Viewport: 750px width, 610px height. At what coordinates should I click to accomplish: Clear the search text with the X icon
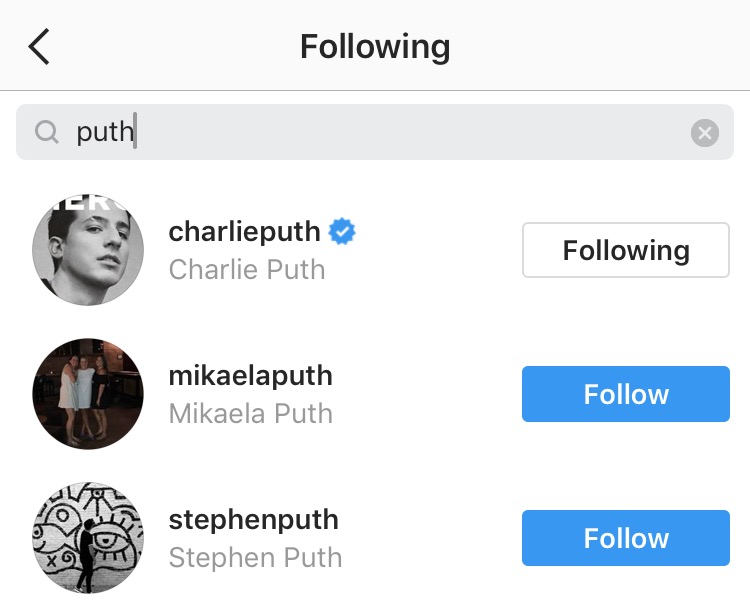(x=705, y=132)
